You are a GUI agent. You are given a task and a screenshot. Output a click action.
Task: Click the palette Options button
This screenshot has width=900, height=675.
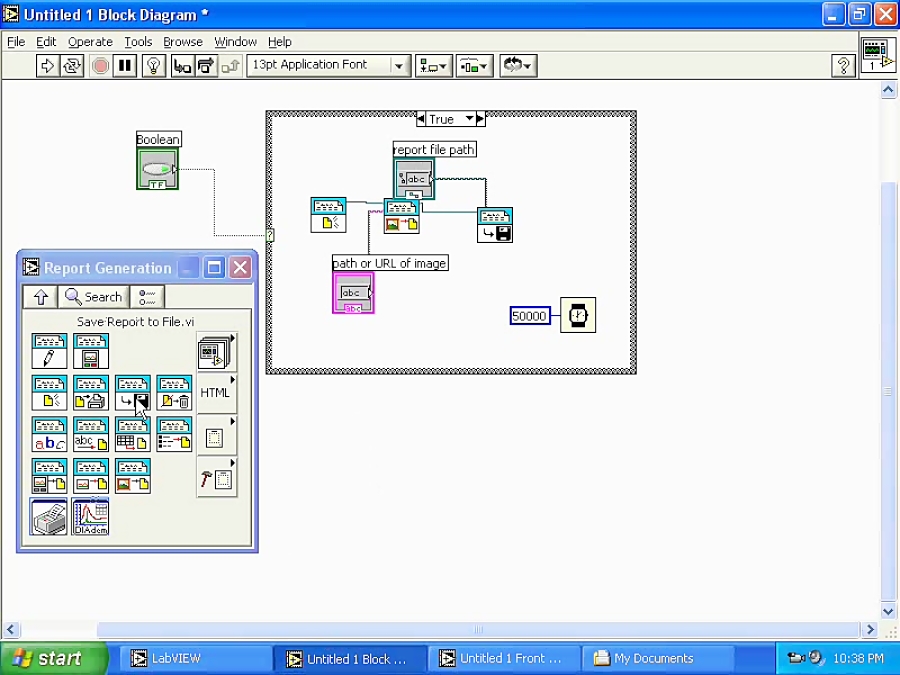click(x=147, y=297)
